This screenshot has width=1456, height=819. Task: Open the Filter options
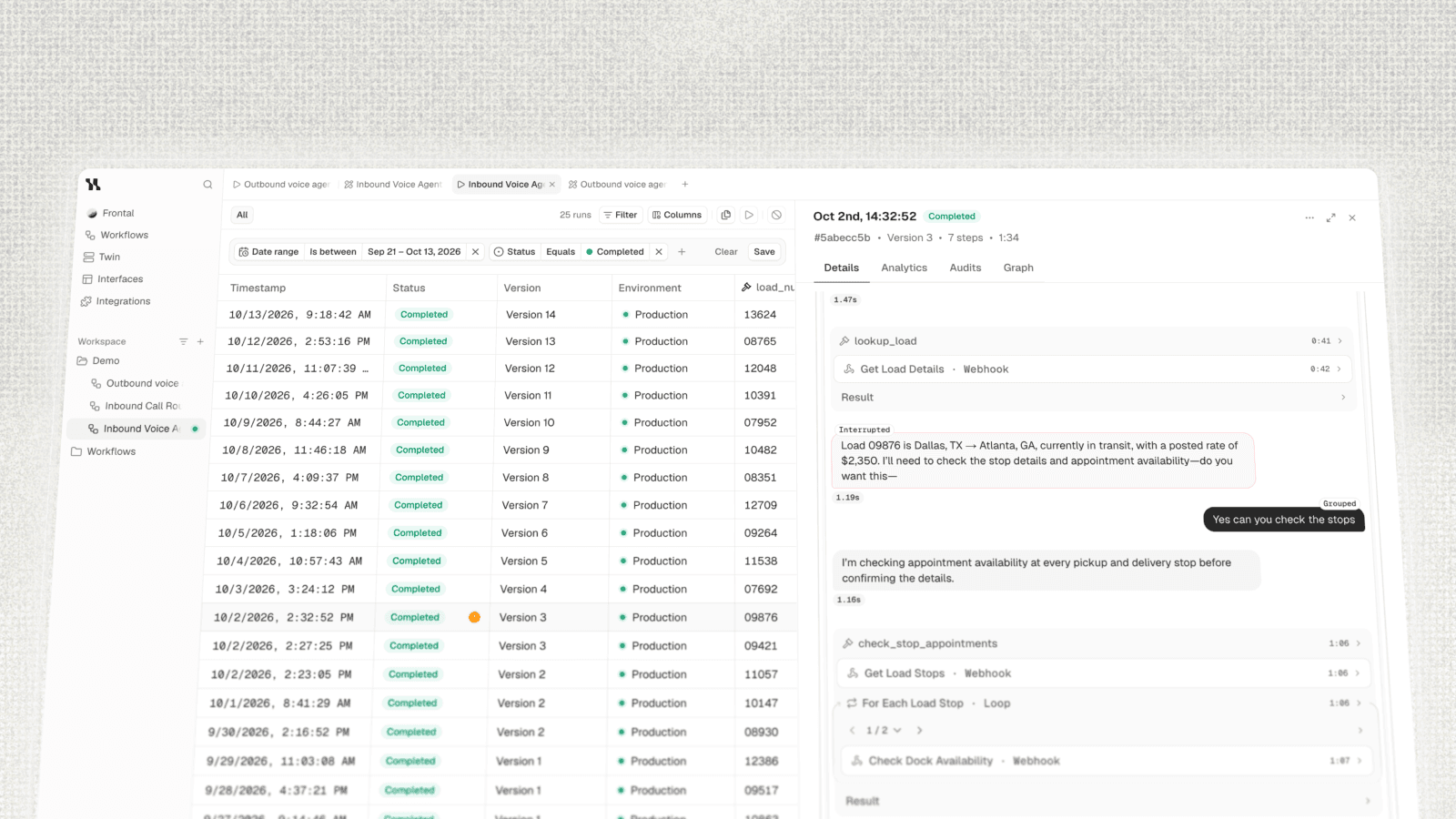(620, 215)
